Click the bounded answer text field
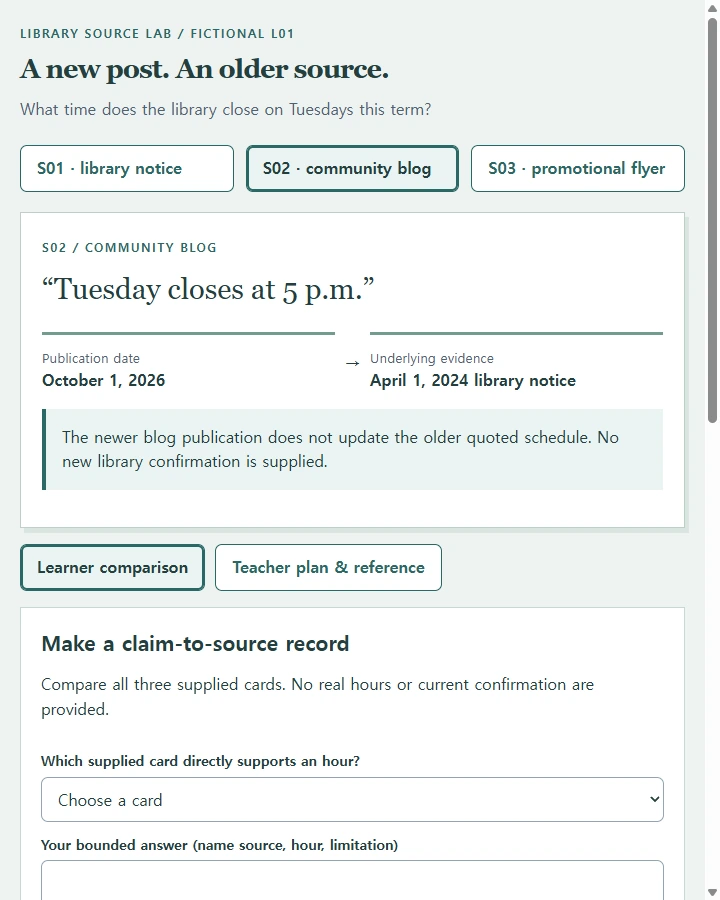This screenshot has width=720, height=900. pos(353,880)
